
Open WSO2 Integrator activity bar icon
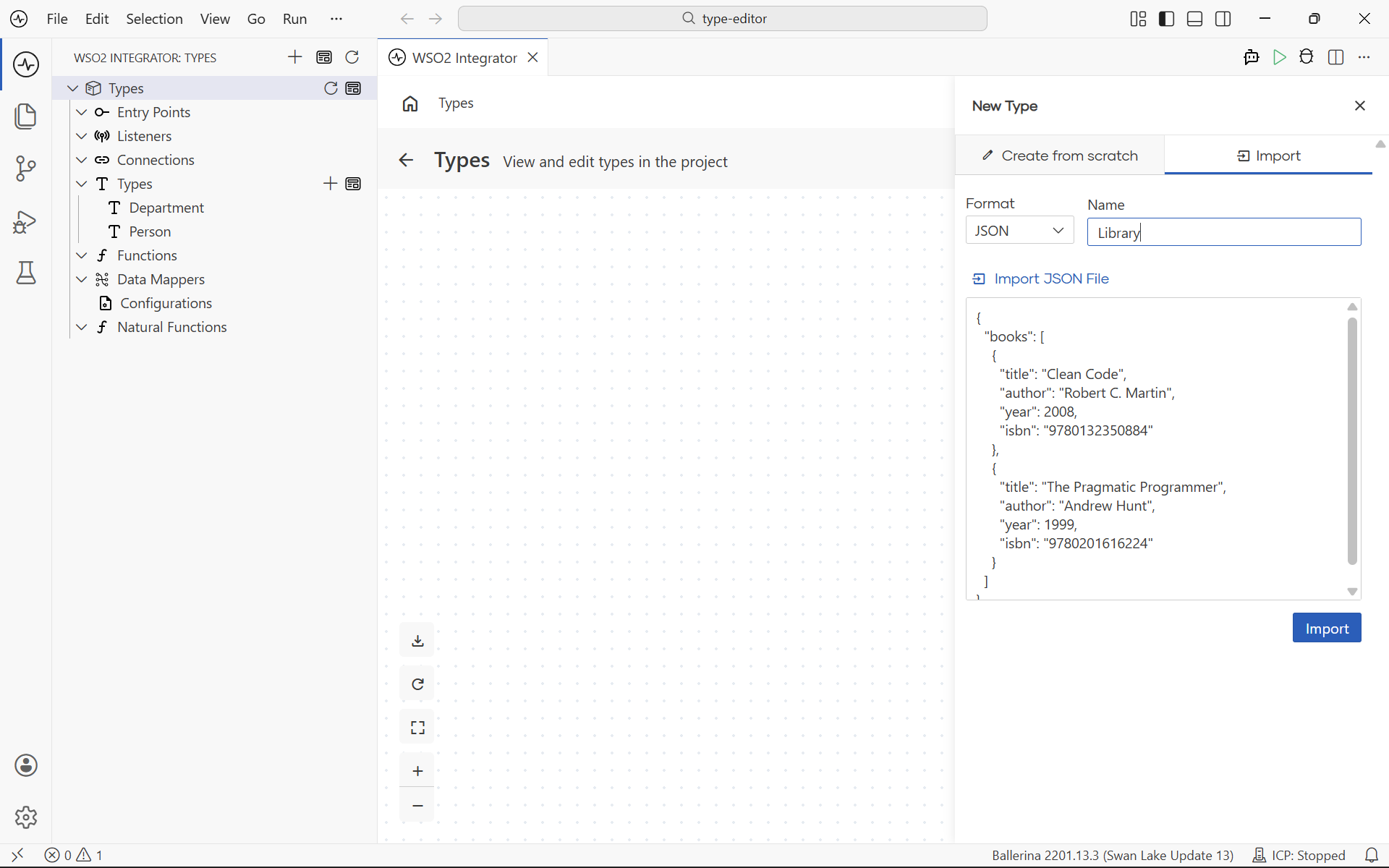(26, 64)
